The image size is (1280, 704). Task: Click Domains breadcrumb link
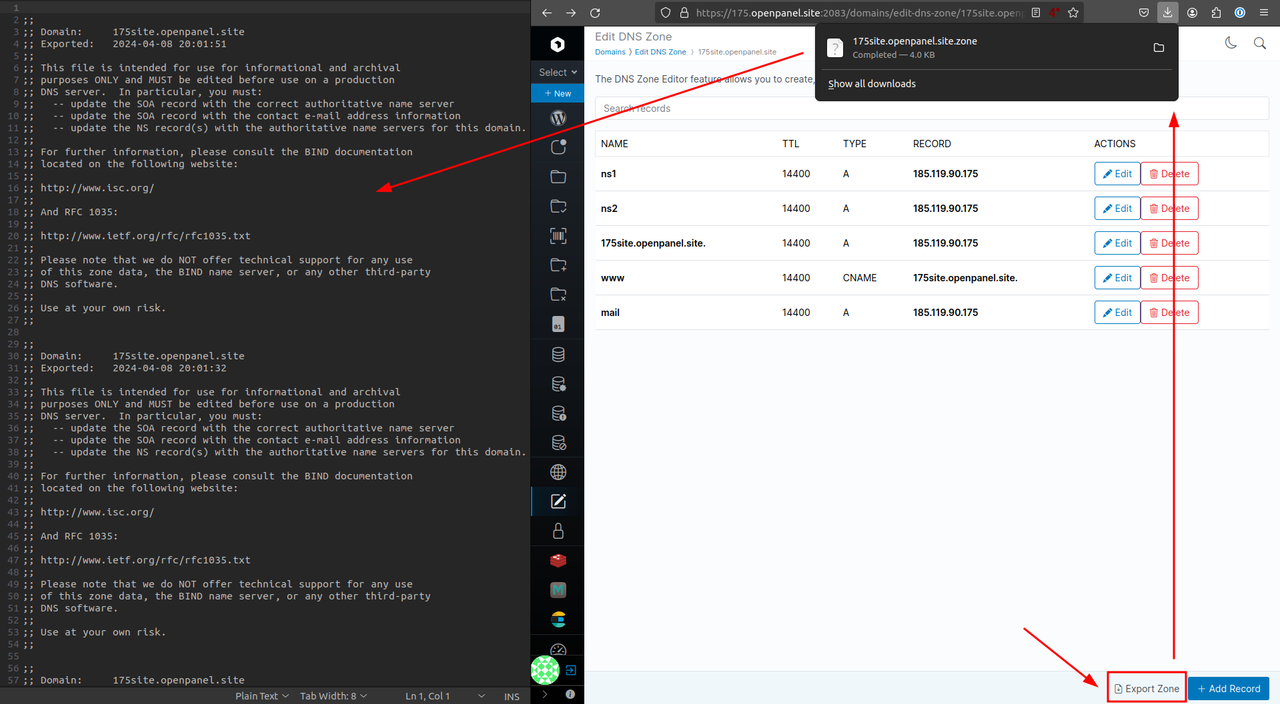610,51
